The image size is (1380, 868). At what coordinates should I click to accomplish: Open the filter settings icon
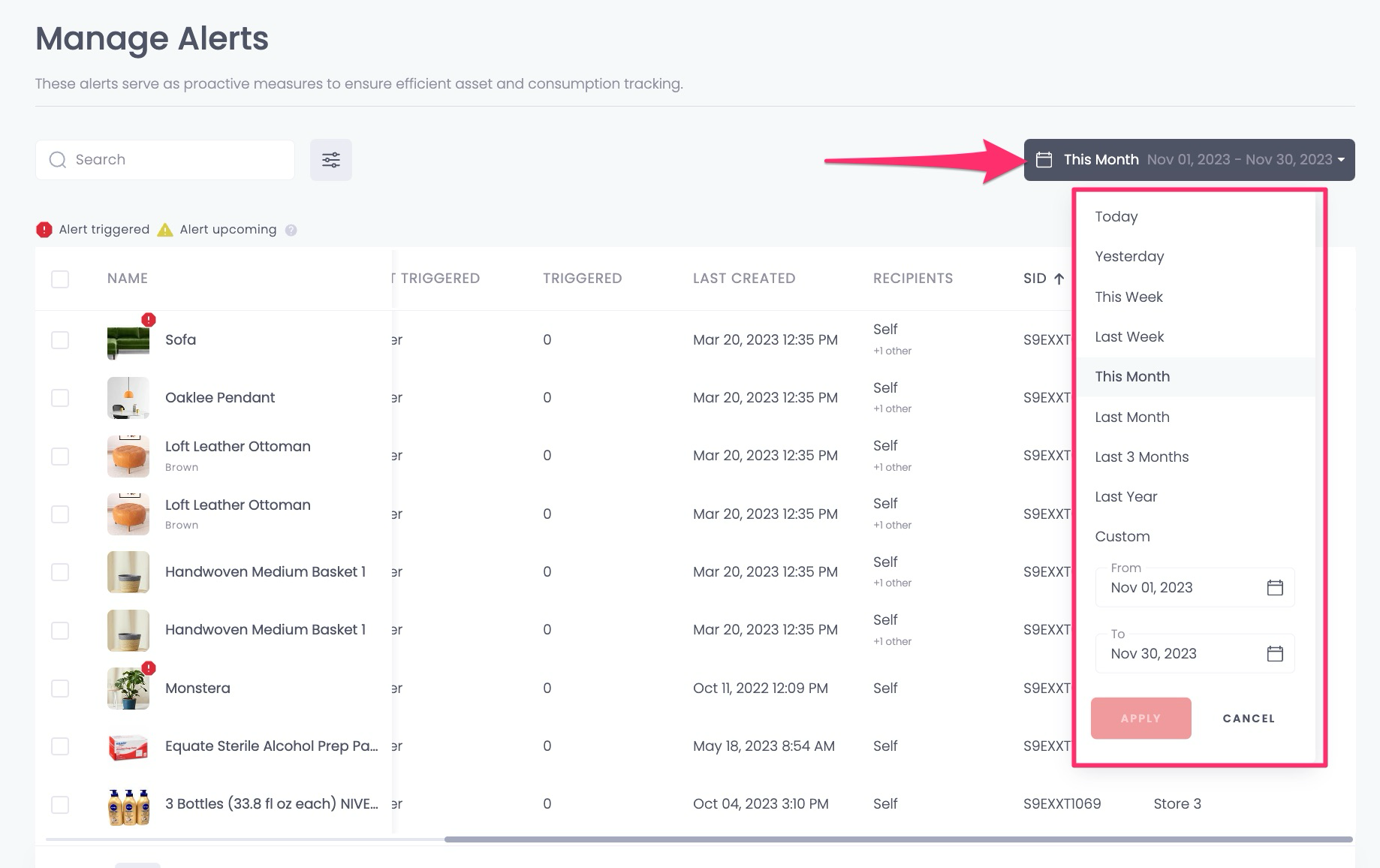coord(331,160)
